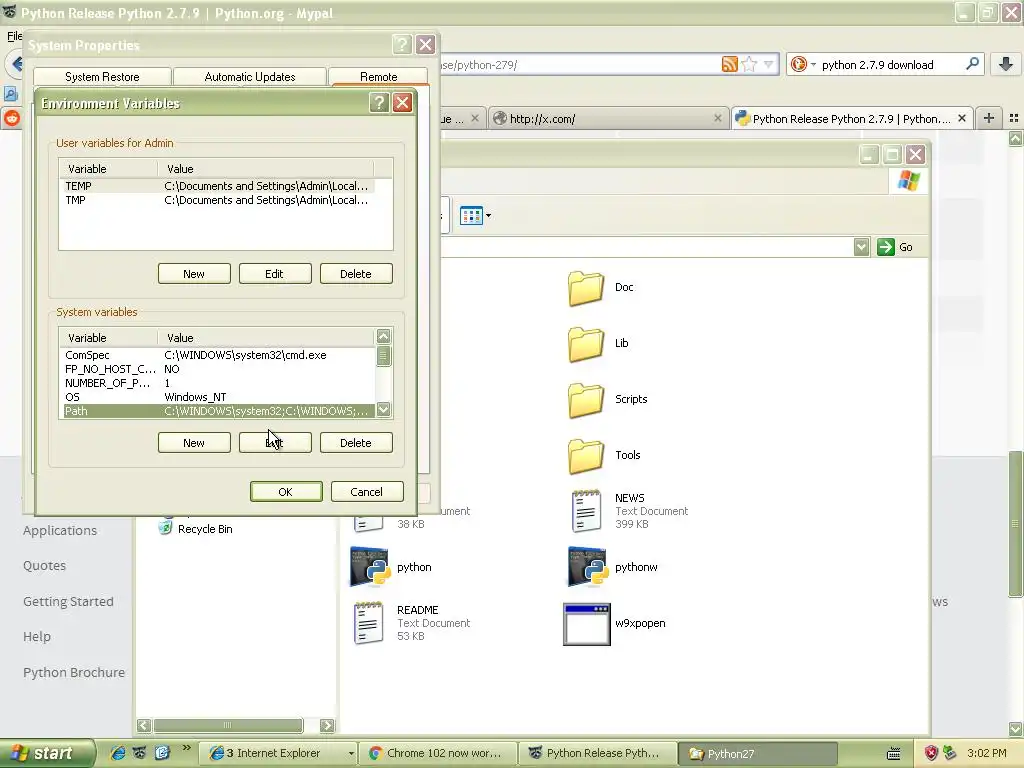Select the FP_NO_HOST_C... variable row
Viewport: 1024px width, 768px height.
218,369
